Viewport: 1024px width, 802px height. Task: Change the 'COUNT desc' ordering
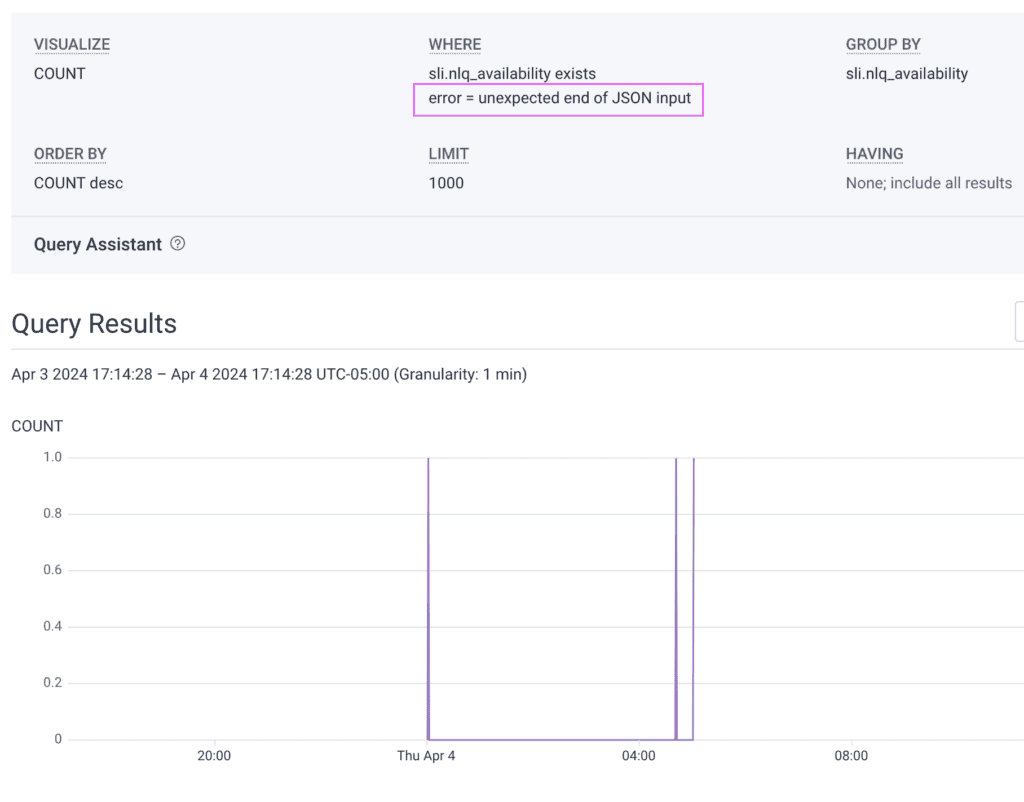coord(78,183)
